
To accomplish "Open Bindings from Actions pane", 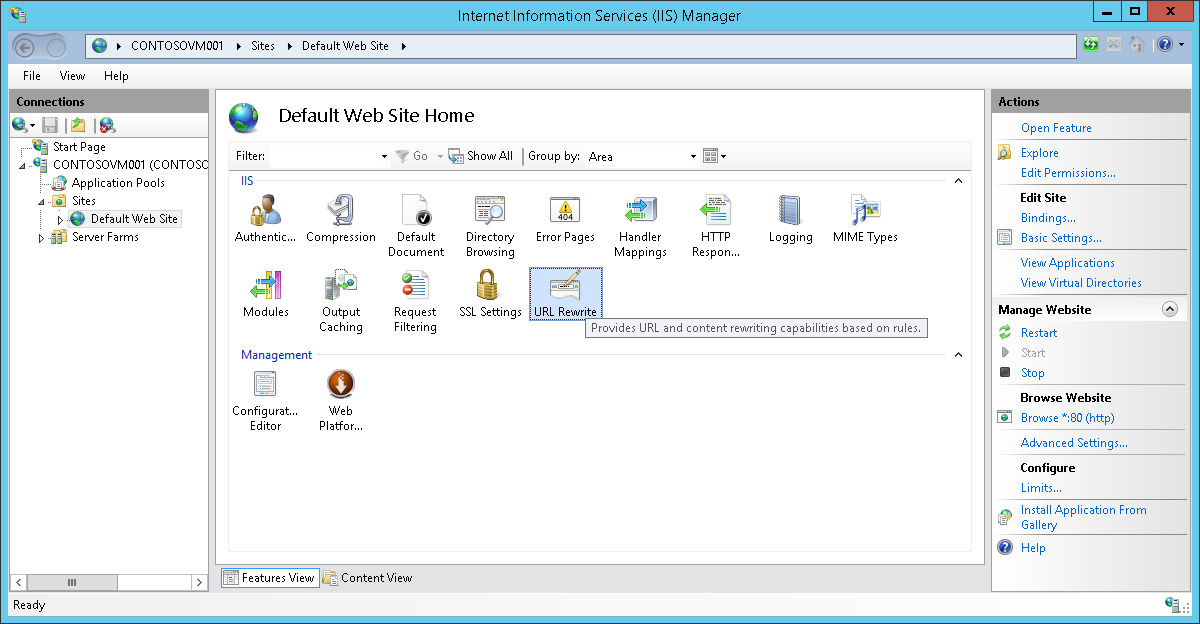I will pos(1048,218).
